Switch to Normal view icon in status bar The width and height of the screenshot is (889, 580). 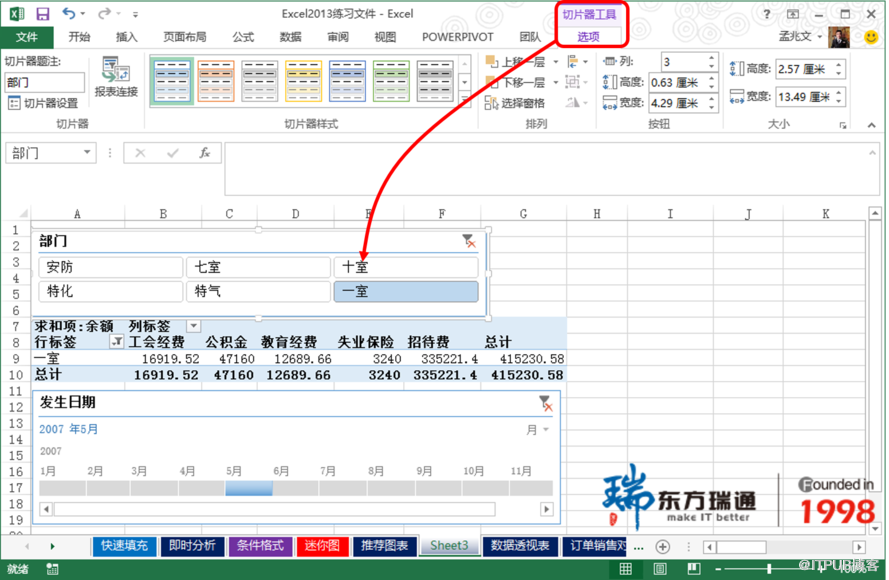coord(625,568)
